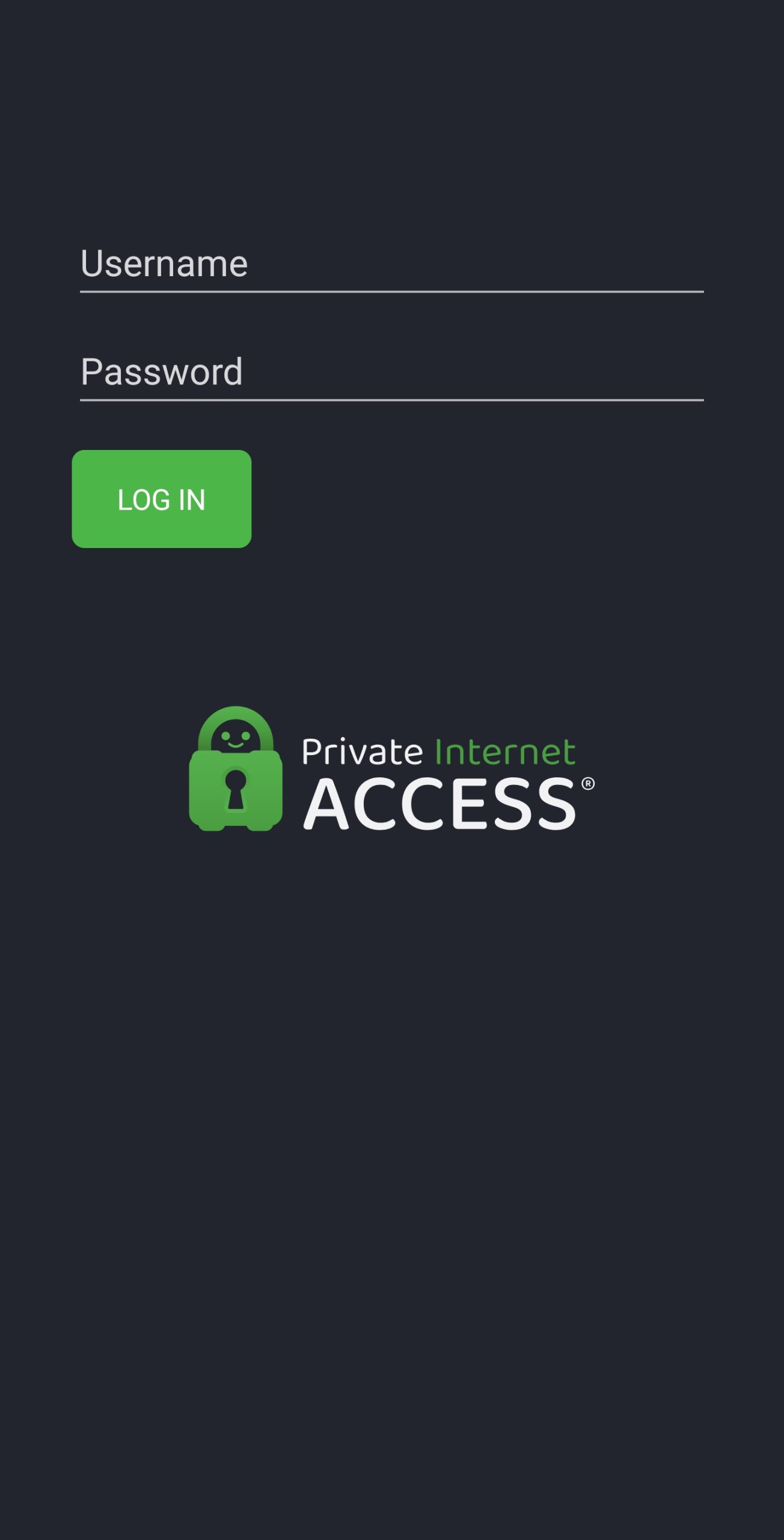Tap the empty dark area below the logo
784x1540 pixels.
click(392, 1173)
